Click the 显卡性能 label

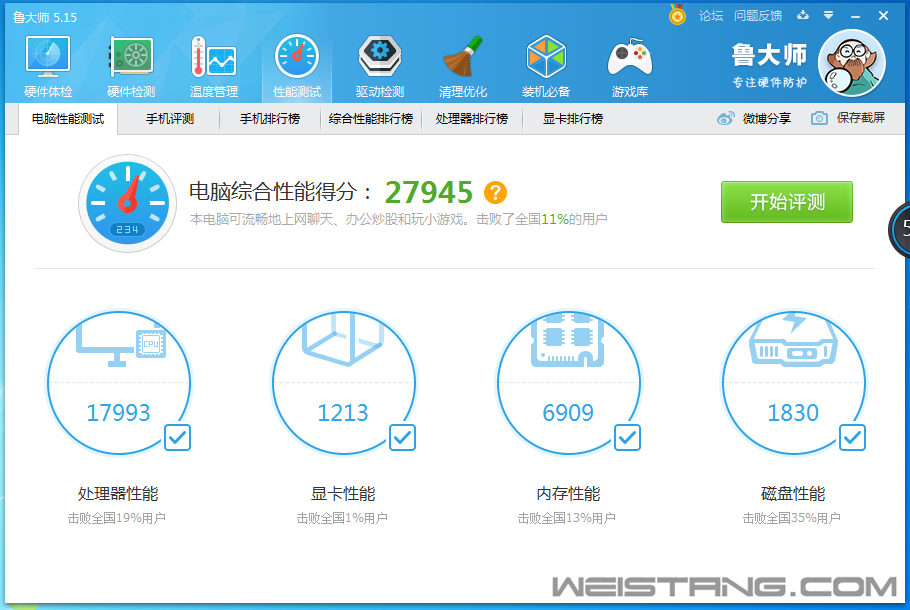click(344, 494)
